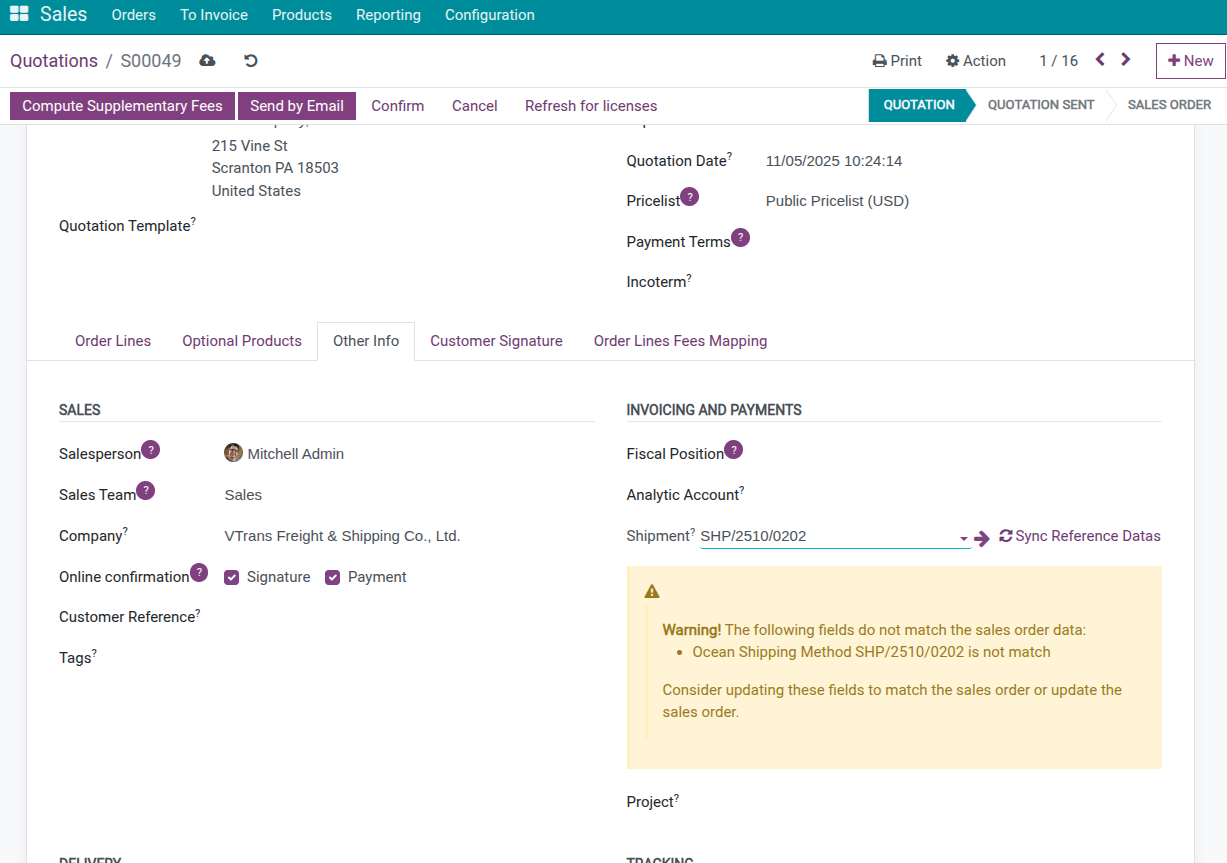The width and height of the screenshot is (1227, 863).
Task: Uncheck the Payment checkbox
Action: 333,578
